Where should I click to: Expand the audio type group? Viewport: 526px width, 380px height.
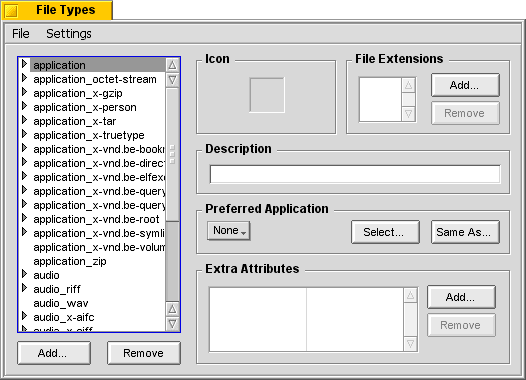coord(24,274)
